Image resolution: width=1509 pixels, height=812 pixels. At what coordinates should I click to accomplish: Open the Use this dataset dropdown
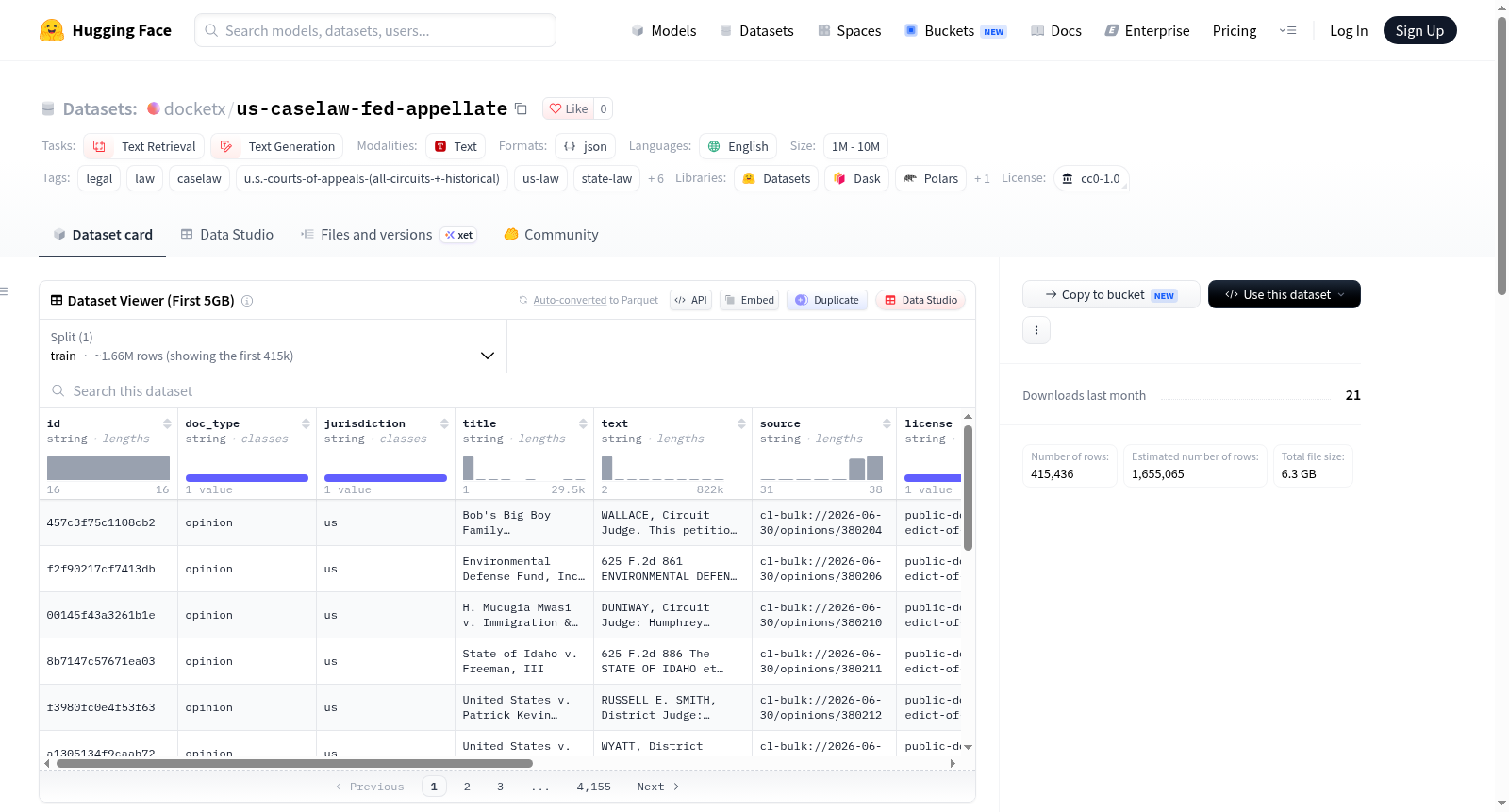point(1285,294)
